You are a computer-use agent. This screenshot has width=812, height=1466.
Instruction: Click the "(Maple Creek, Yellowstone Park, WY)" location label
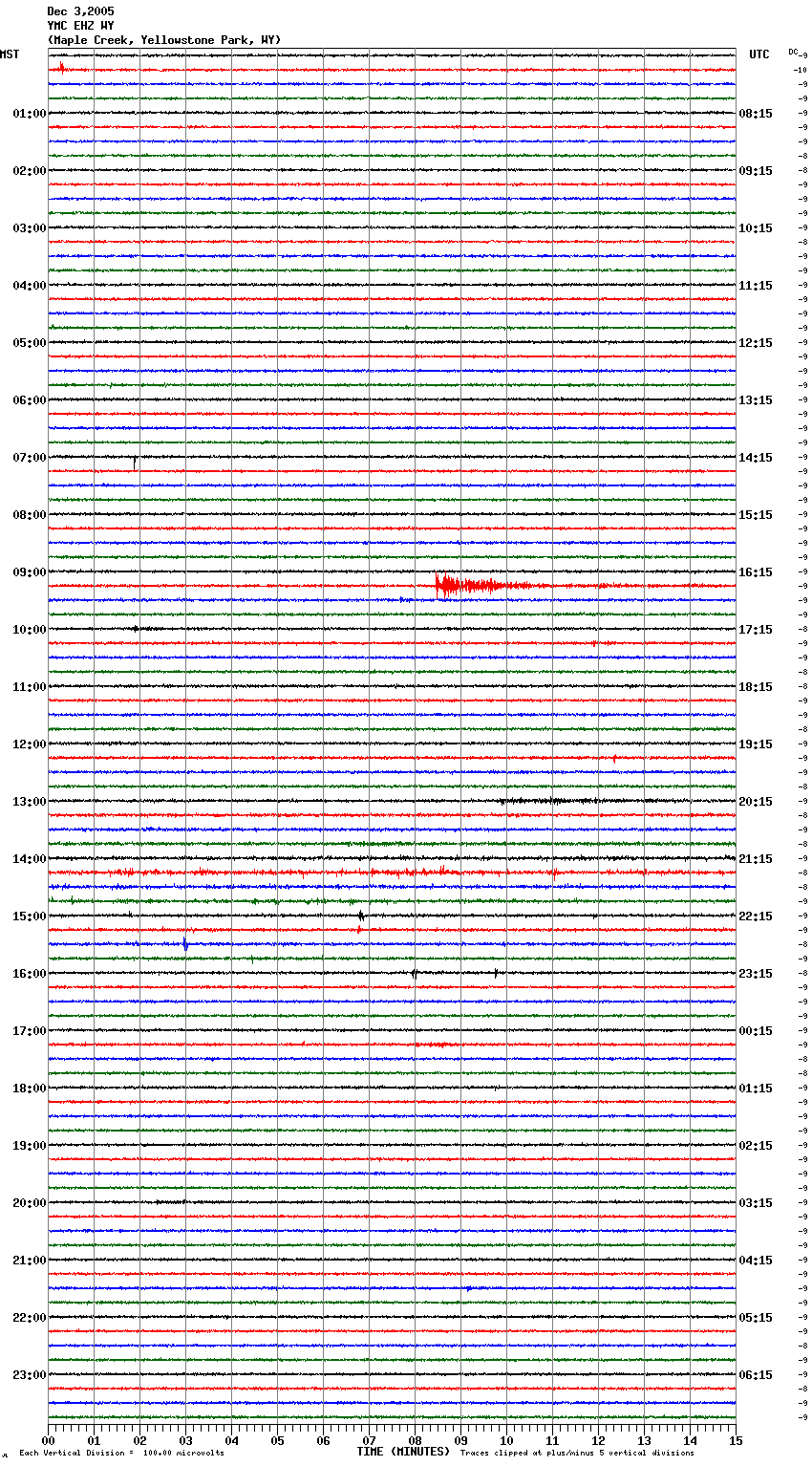[x=164, y=40]
